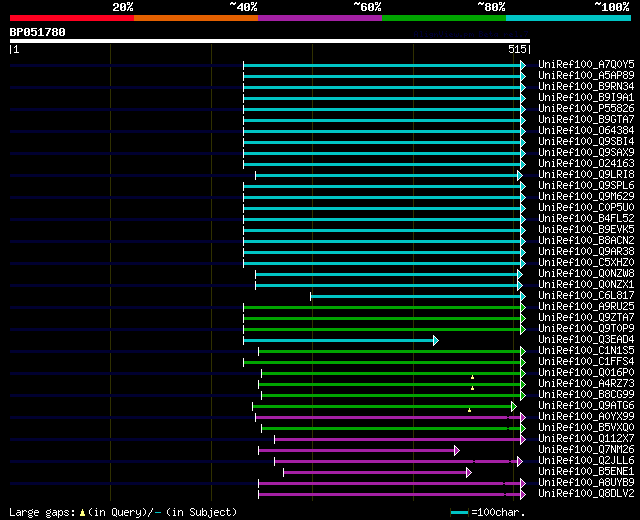Click the red 20% identity legend swatch

[72, 18]
